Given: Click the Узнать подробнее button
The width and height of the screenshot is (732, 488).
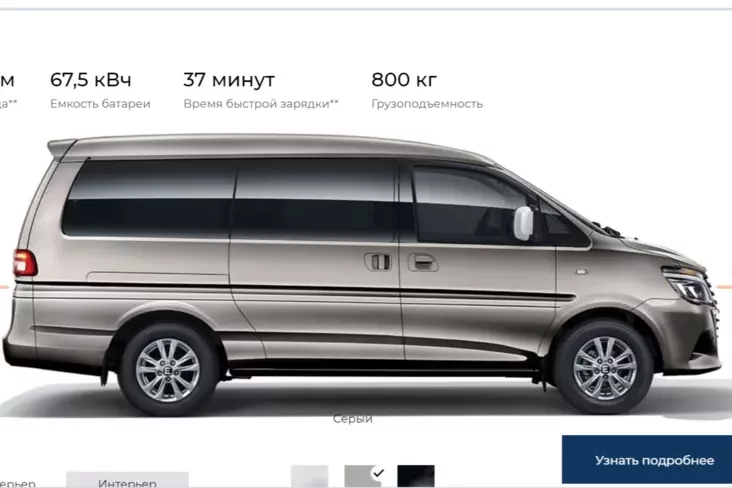Looking at the screenshot, I should (647, 460).
